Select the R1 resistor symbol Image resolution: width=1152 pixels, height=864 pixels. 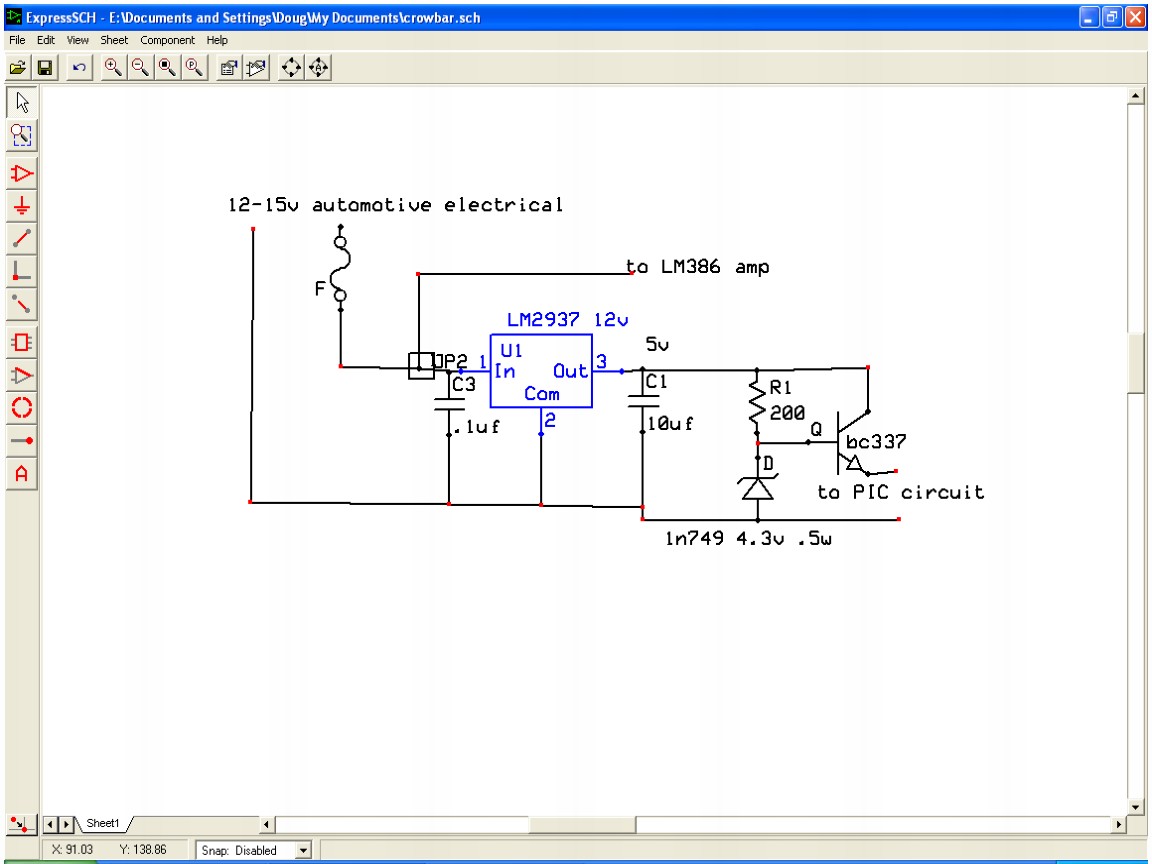(x=757, y=403)
